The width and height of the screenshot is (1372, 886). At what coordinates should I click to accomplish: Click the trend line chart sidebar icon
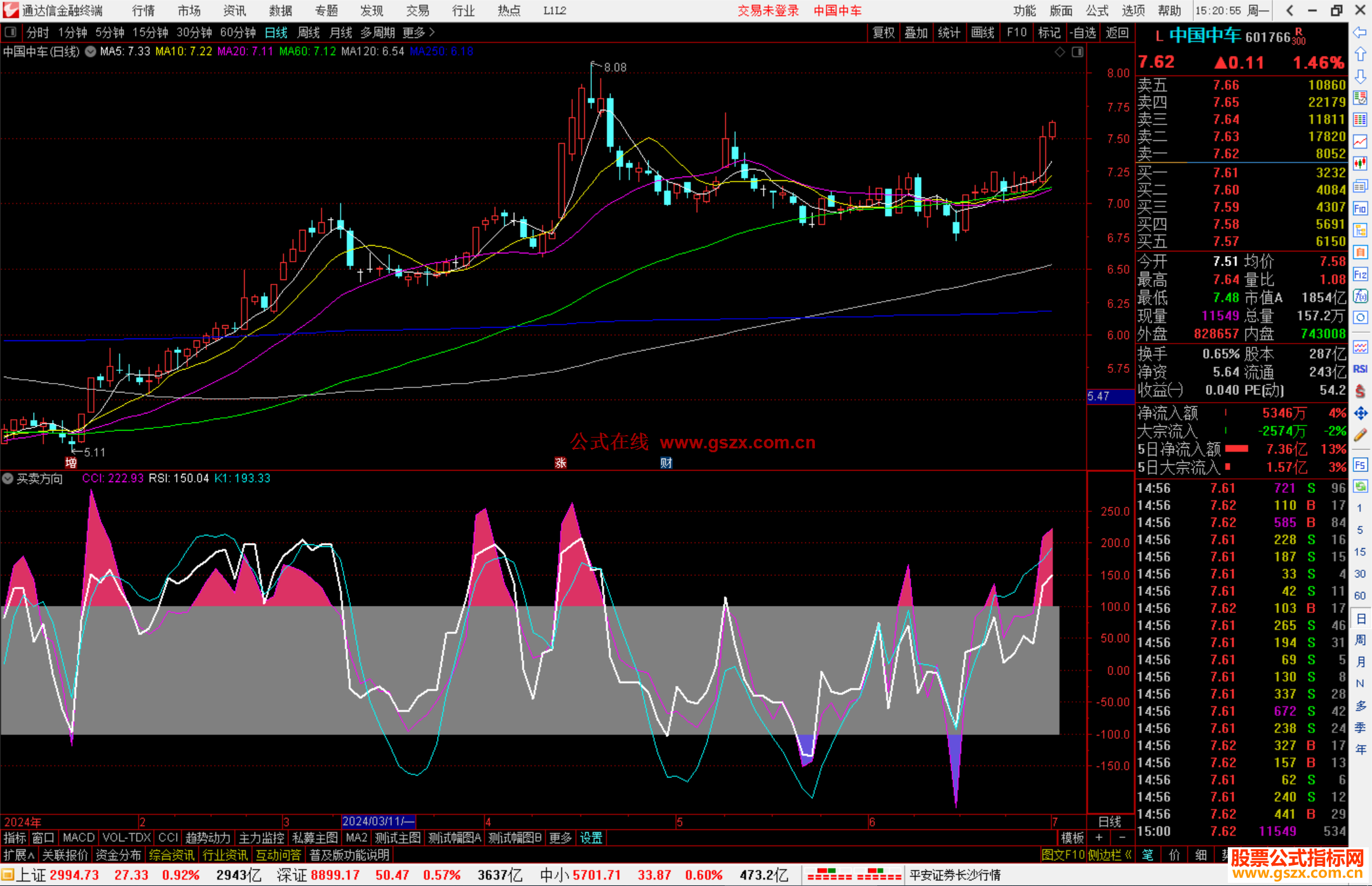1360,142
